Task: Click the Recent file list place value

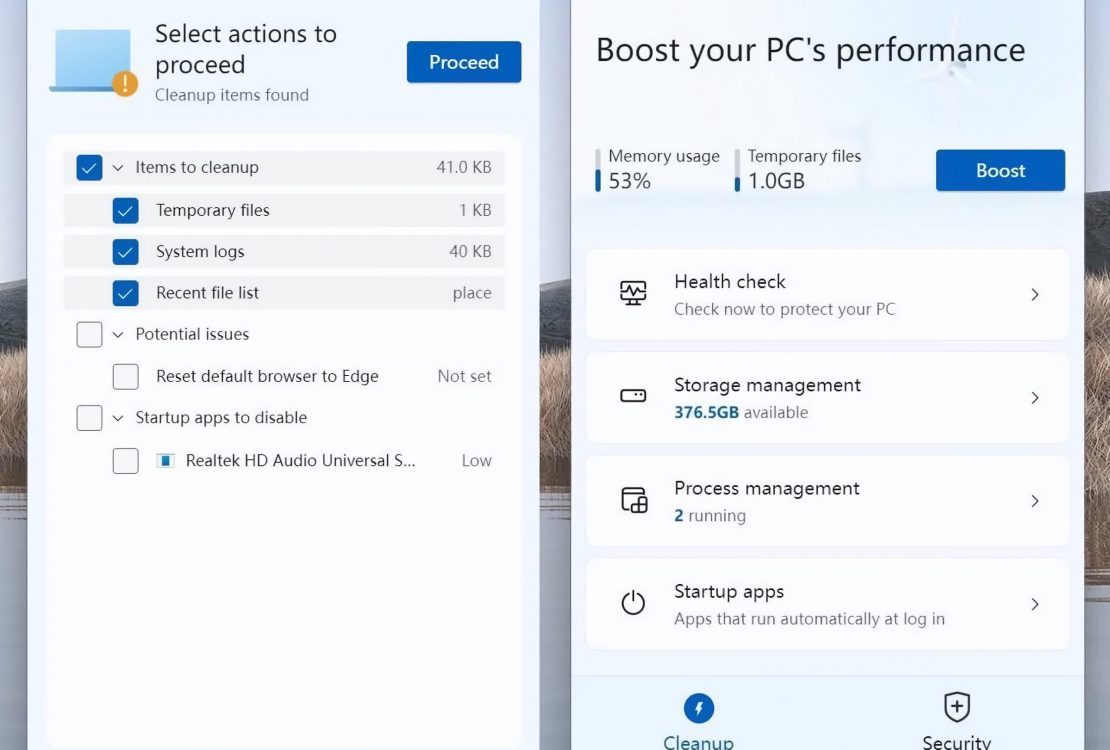Action: pos(472,293)
